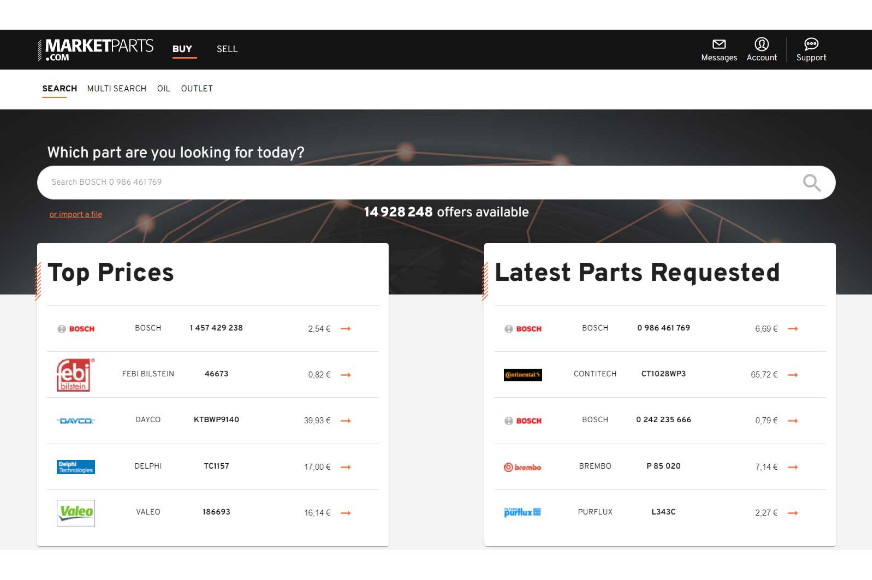
Task: Click the Continental brand logo
Action: [x=523, y=375]
